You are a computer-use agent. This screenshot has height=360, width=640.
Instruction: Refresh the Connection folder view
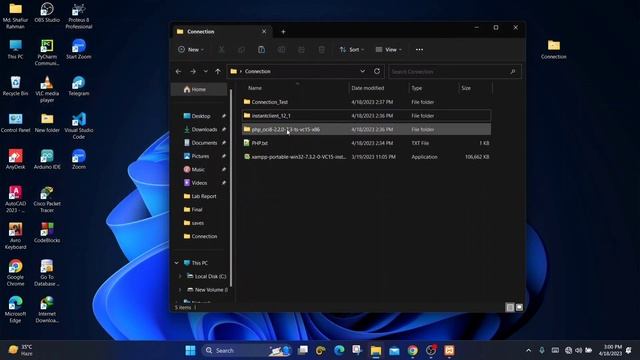[377, 71]
